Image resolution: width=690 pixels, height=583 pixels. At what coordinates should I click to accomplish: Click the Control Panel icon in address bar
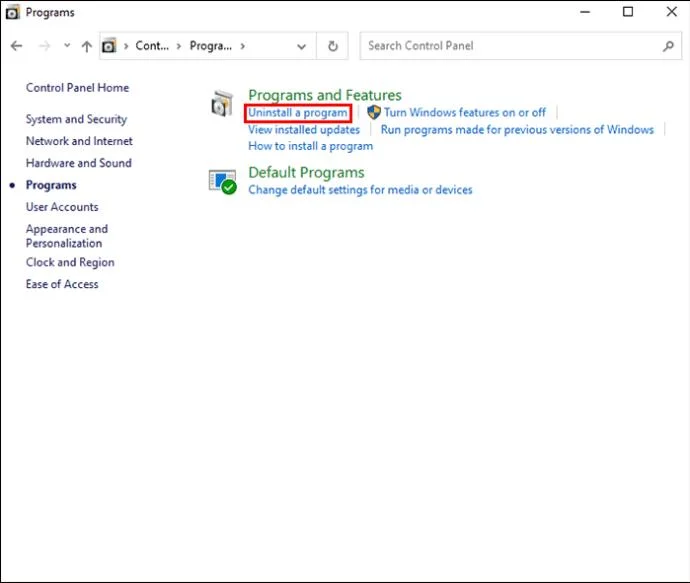109,46
